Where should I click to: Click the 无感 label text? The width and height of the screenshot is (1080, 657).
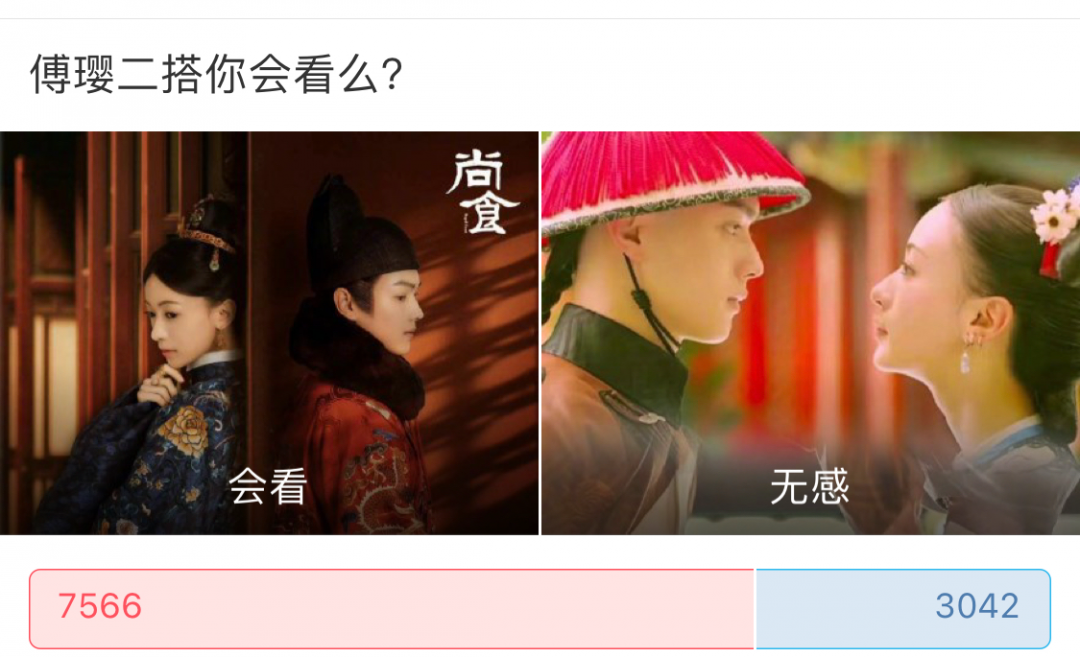pos(810,486)
